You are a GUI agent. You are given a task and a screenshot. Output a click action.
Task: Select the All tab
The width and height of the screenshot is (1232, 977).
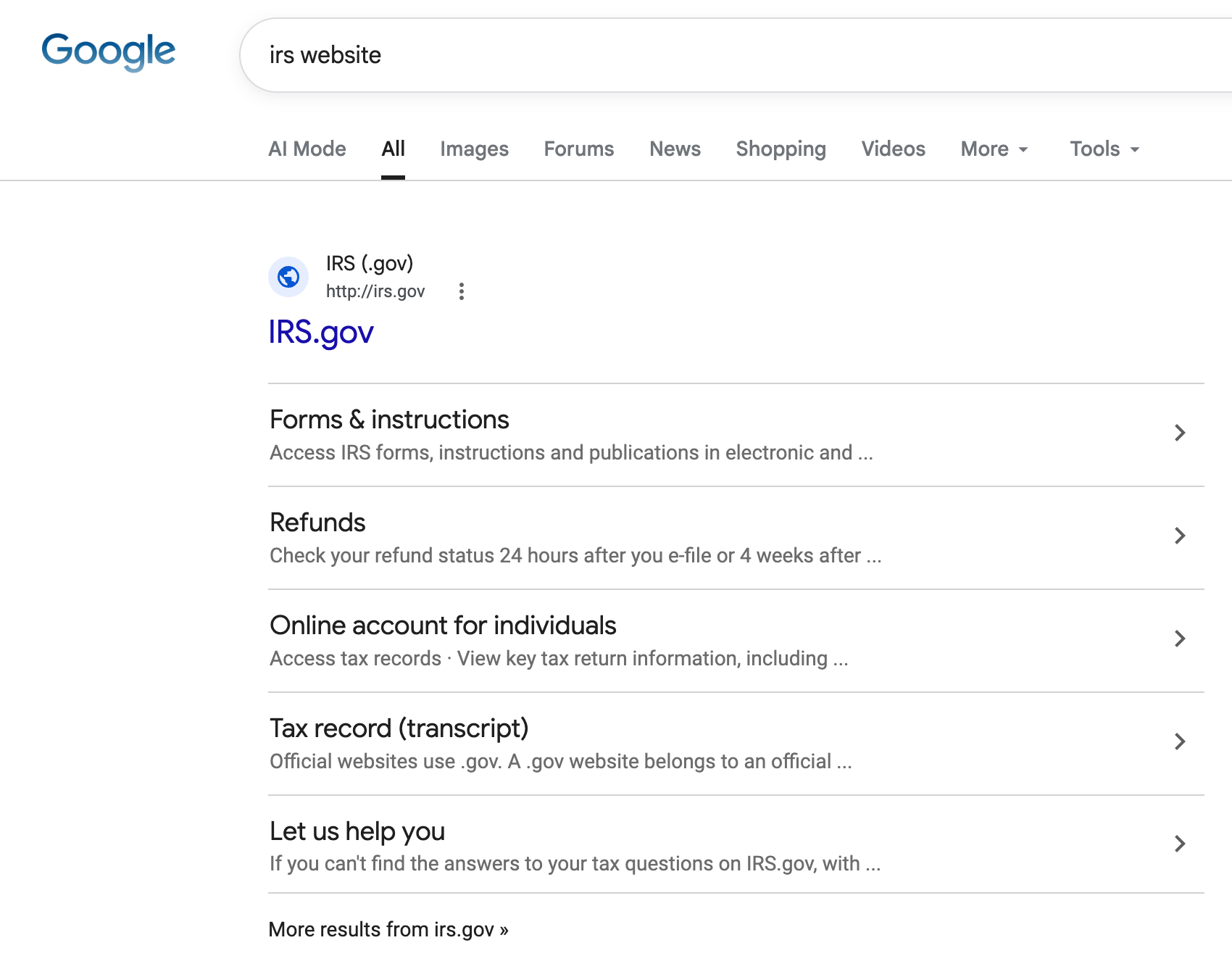click(393, 149)
